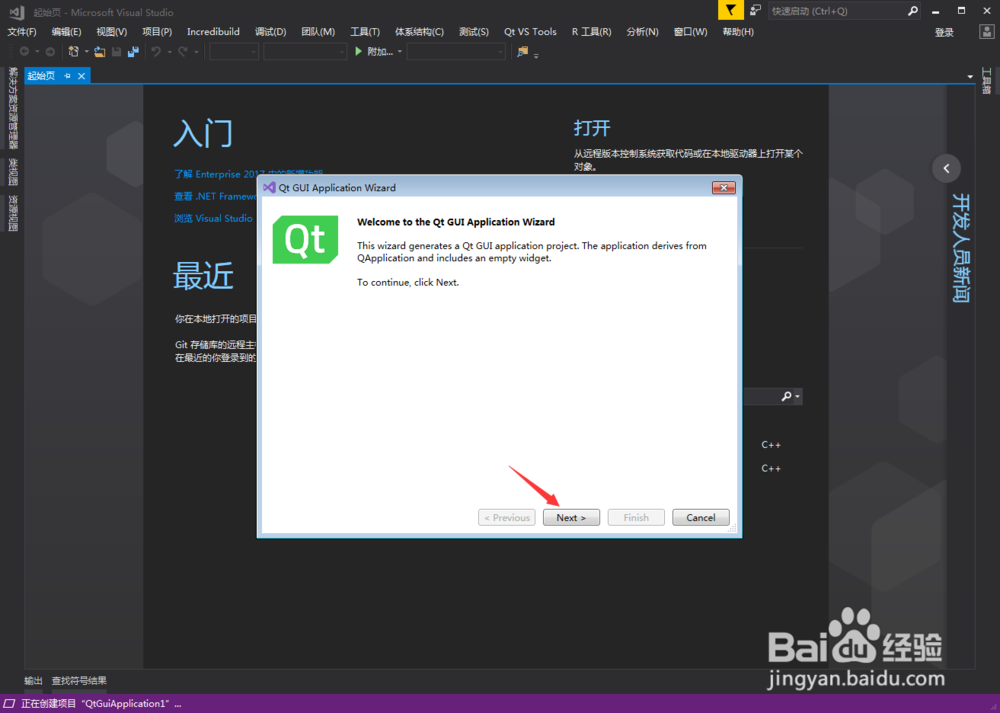
Task: Open the Incredibuild menu
Action: (x=213, y=32)
